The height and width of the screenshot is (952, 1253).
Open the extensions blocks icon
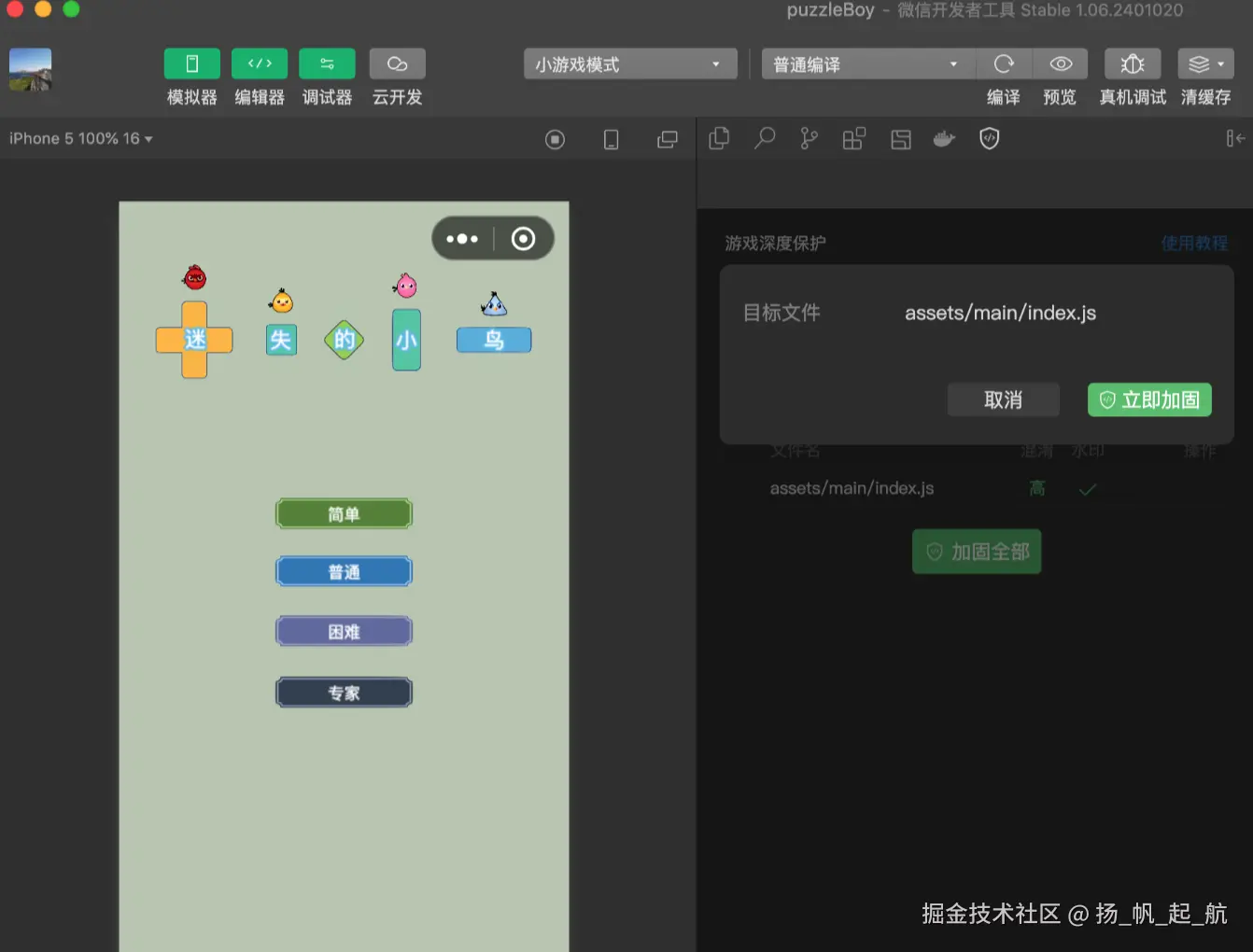coord(854,138)
